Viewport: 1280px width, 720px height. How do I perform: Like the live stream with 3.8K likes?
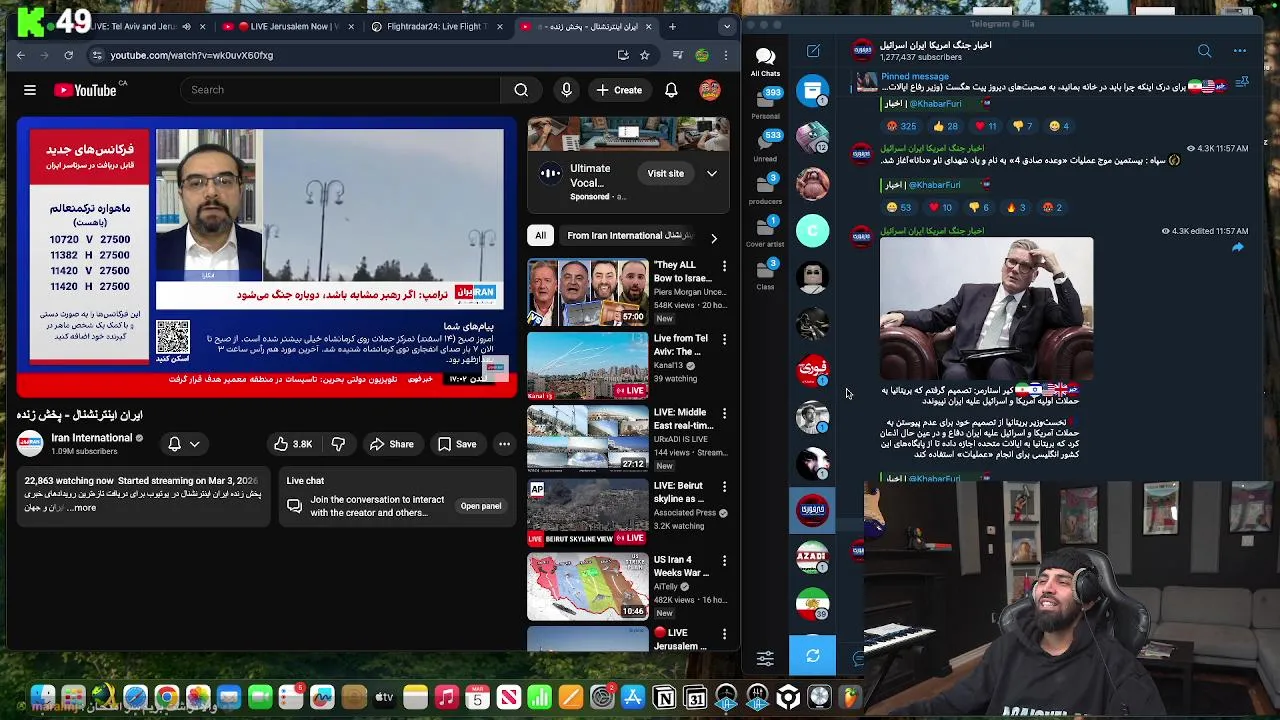coord(293,444)
